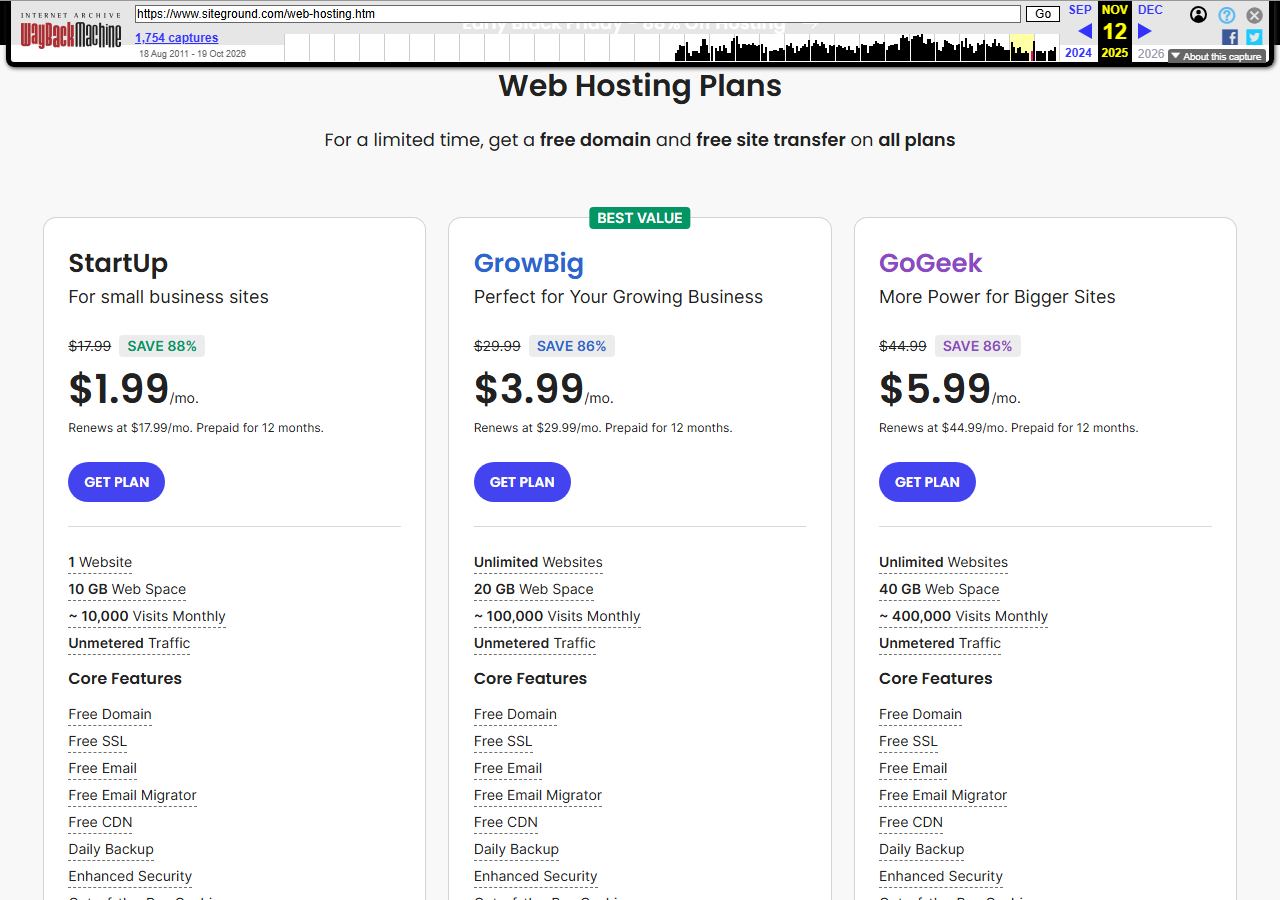Click '~ 100,000 Visits Monthly' text
1280x900 pixels.
click(x=557, y=617)
